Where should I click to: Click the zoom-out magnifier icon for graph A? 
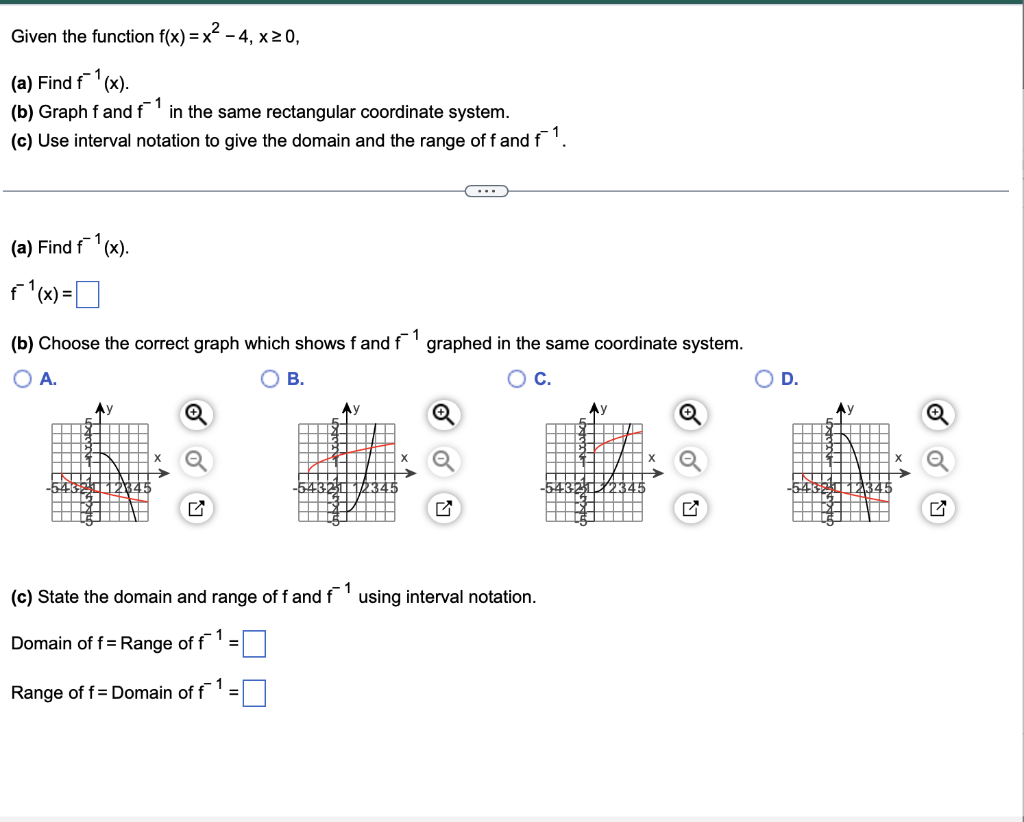pyautogui.click(x=197, y=462)
